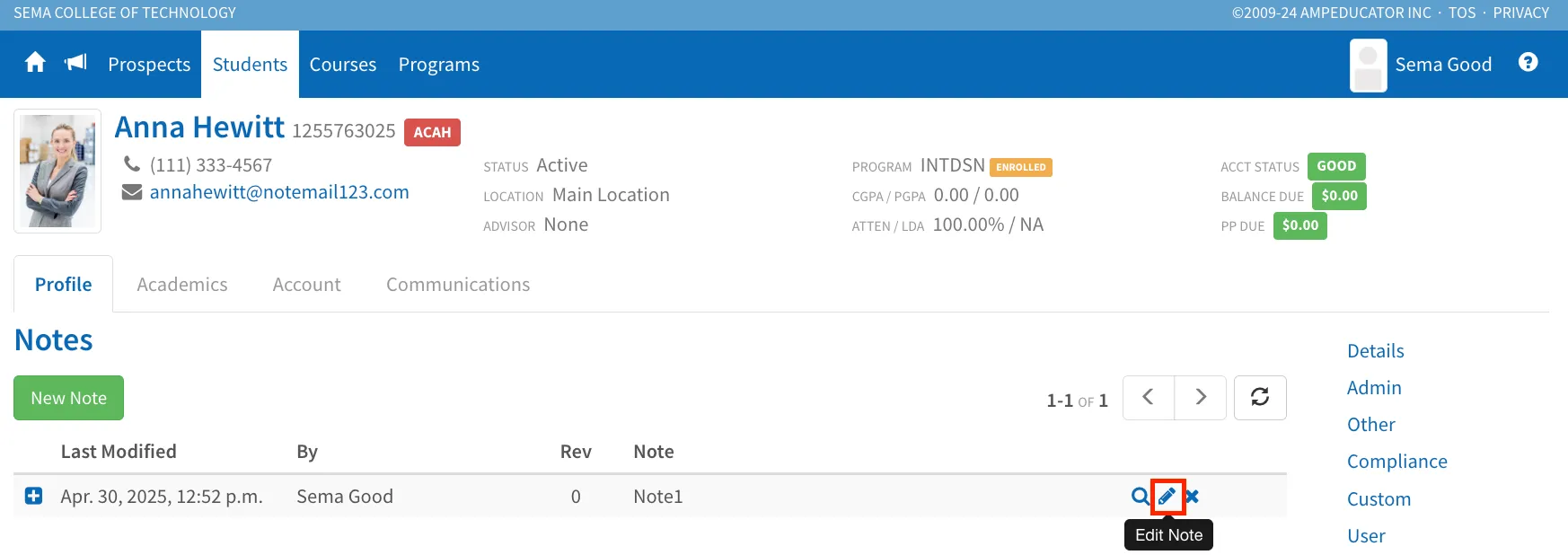The width and height of the screenshot is (1568, 555).
Task: View Note1 with the magnifier icon
Action: 1140,496
